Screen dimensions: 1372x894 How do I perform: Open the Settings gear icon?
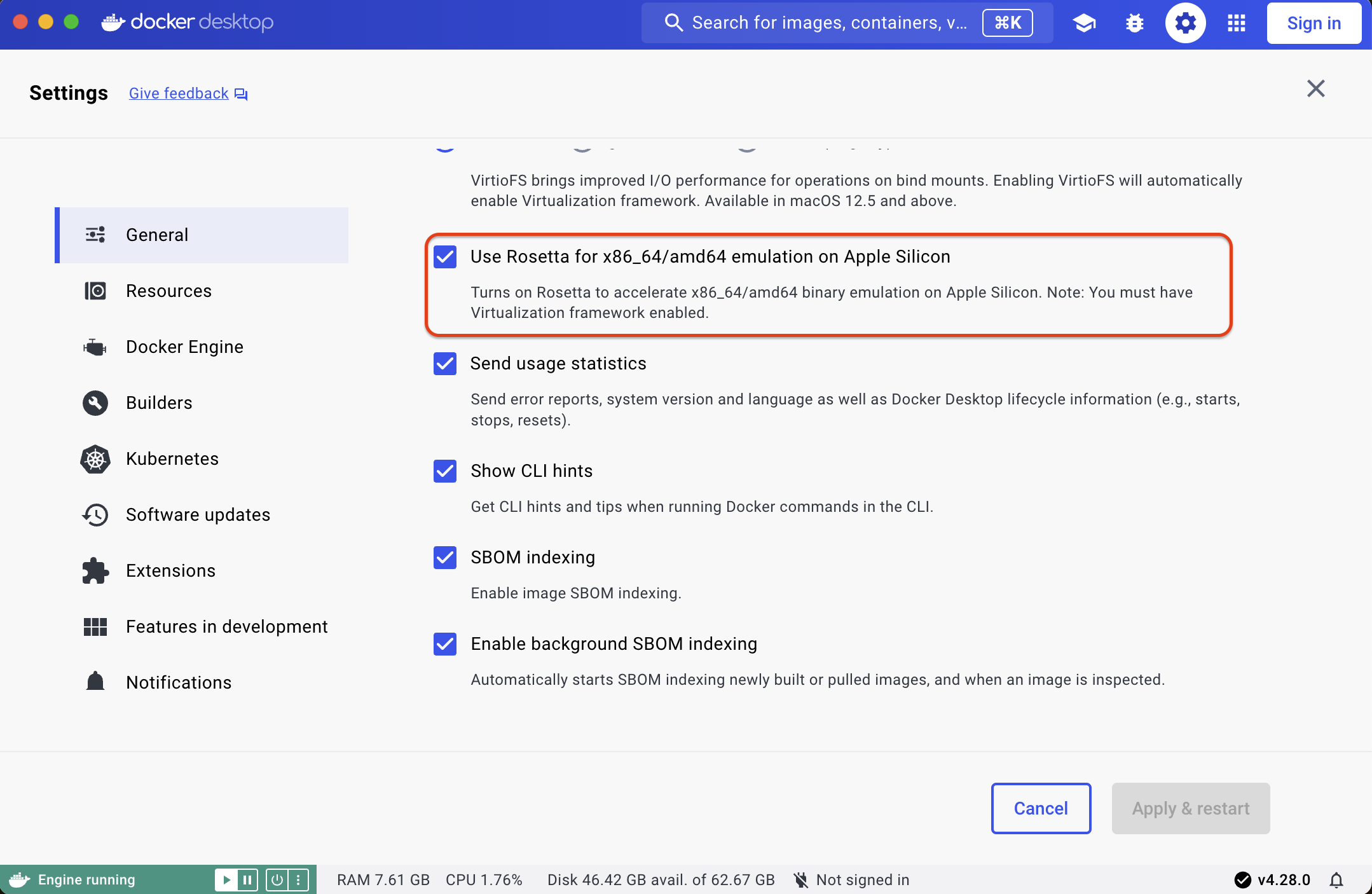[1184, 22]
